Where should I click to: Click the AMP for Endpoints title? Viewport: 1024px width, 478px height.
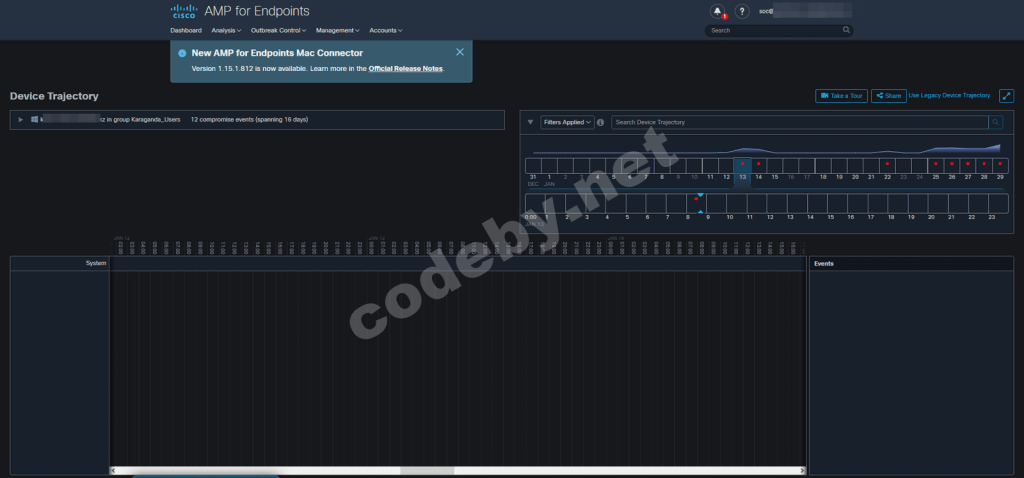point(257,11)
